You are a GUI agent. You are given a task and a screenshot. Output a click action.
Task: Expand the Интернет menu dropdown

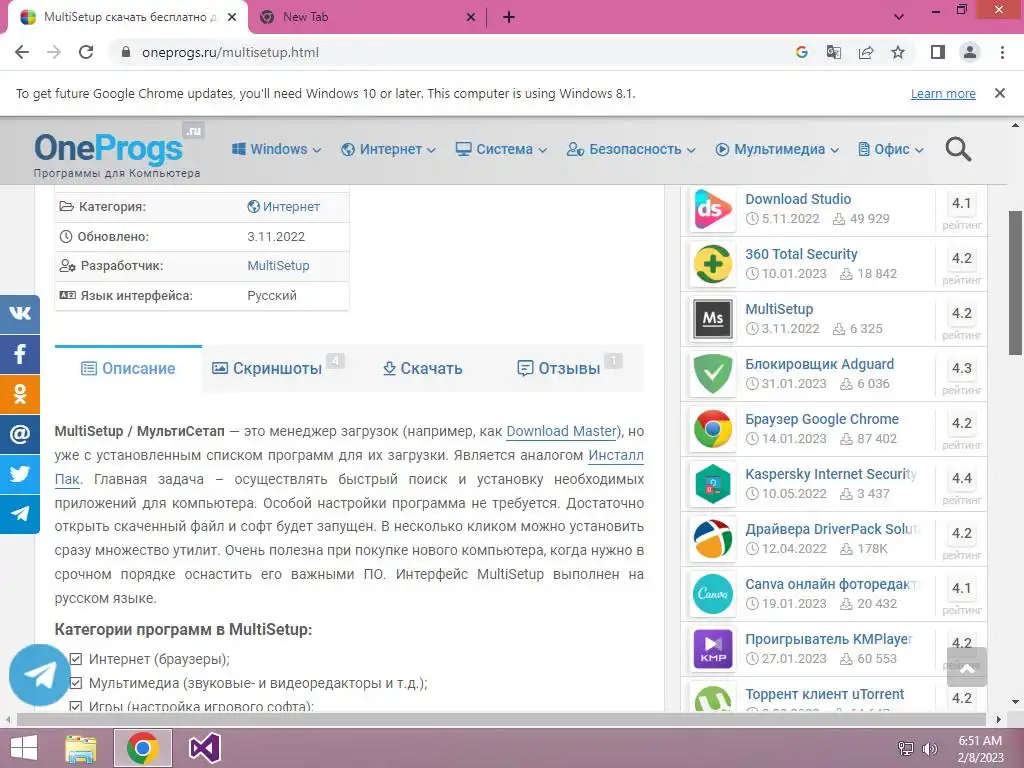pyautogui.click(x=388, y=149)
